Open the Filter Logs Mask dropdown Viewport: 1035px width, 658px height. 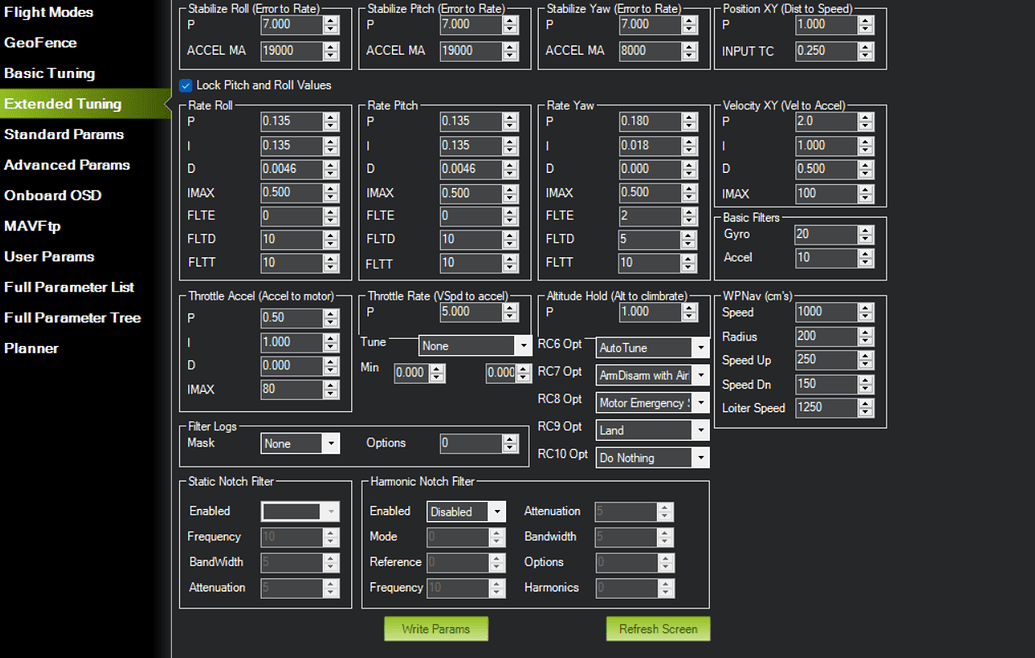click(x=300, y=442)
